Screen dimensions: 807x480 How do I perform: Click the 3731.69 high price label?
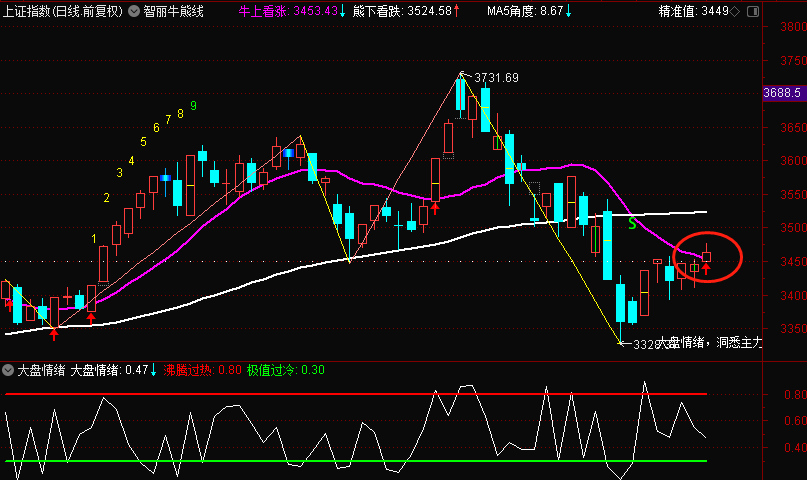coord(496,78)
